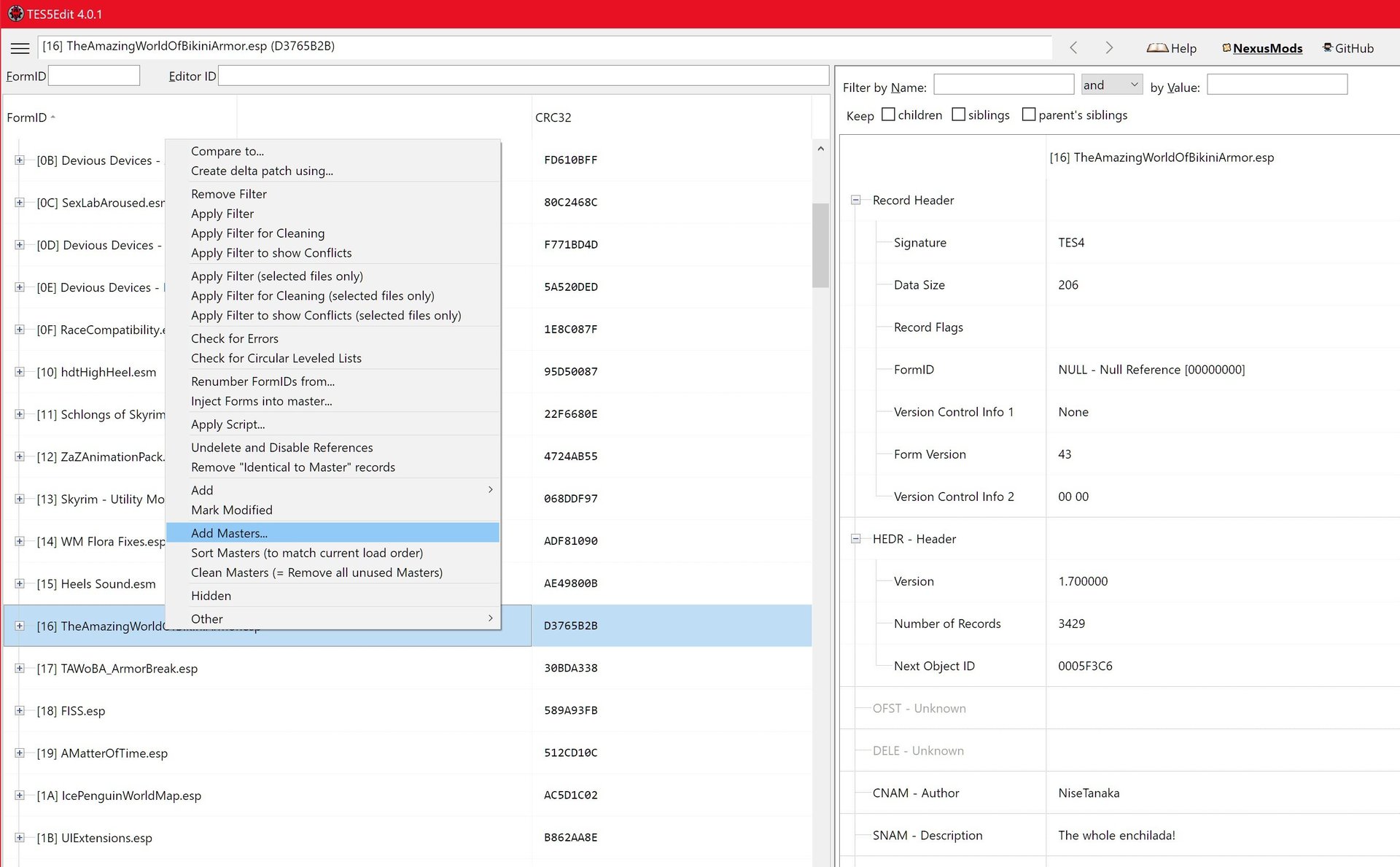Select Apply Filter to show Conflicts
The width and height of the screenshot is (1400, 867).
pyautogui.click(x=332, y=253)
